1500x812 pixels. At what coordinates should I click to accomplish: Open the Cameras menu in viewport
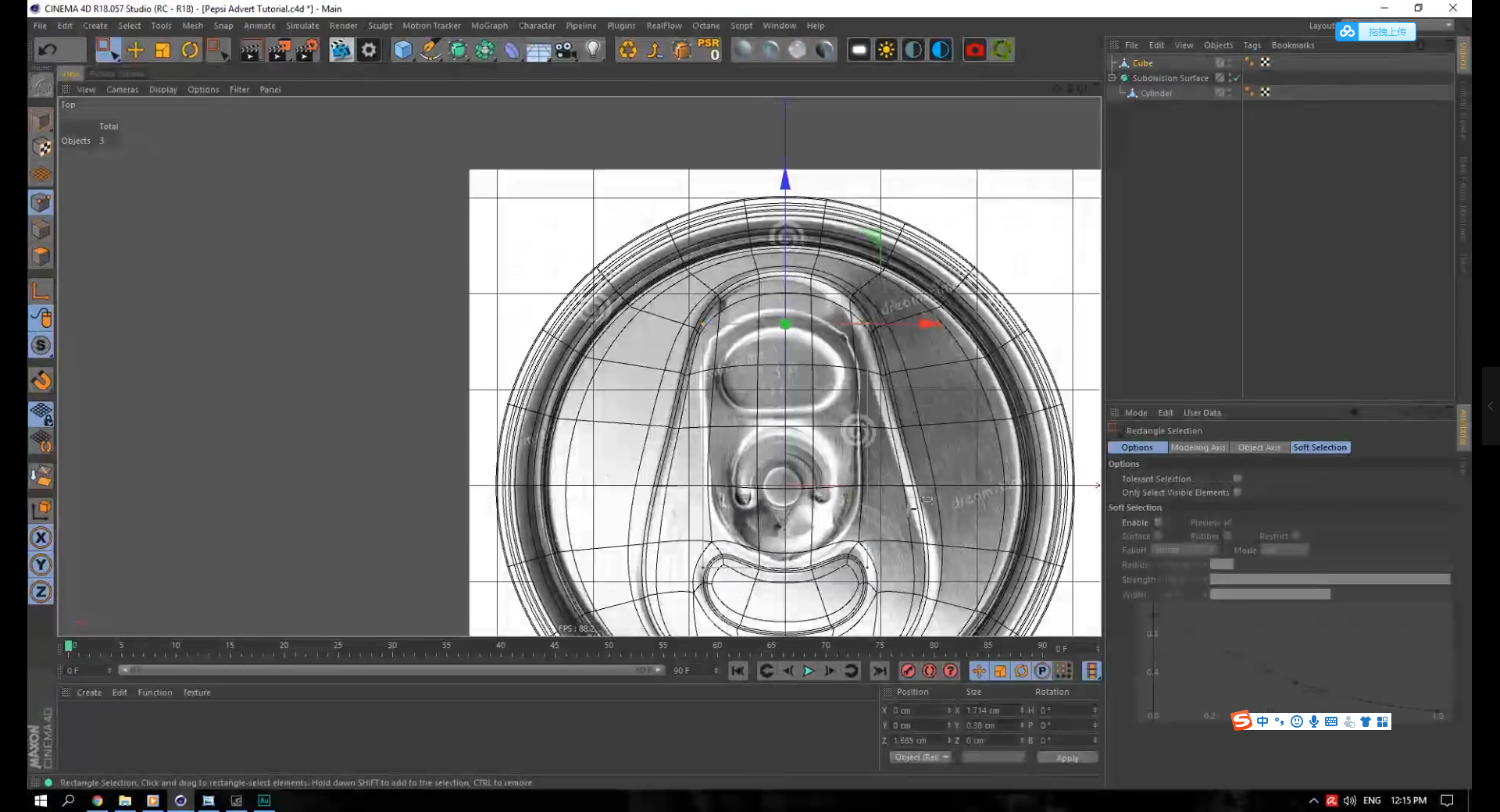pyautogui.click(x=123, y=90)
